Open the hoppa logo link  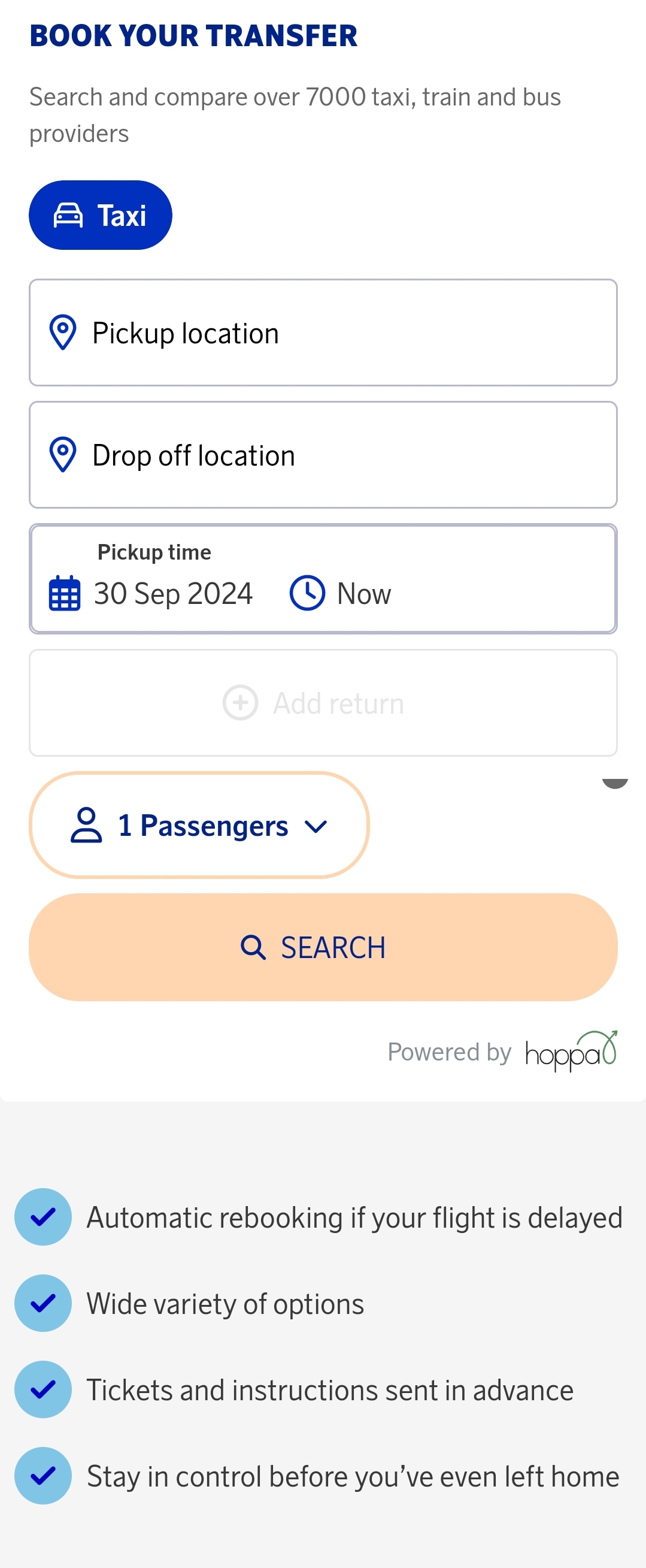pyautogui.click(x=571, y=1051)
